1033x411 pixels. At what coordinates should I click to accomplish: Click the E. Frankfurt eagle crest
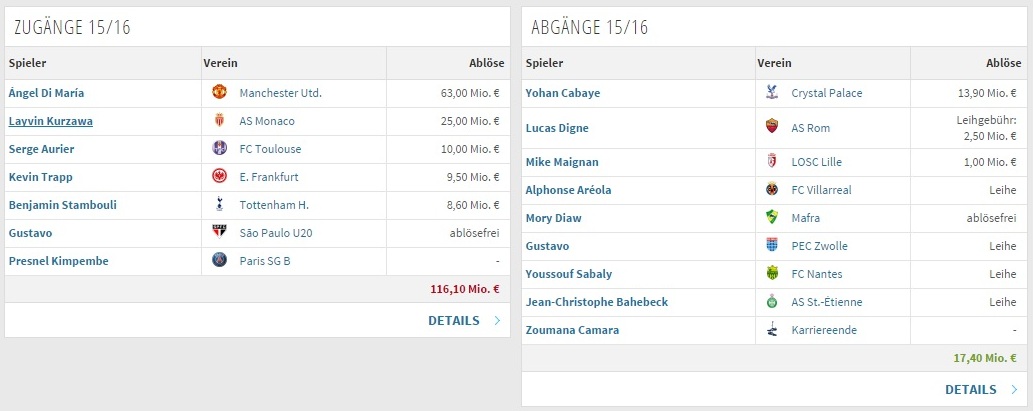coord(219,177)
